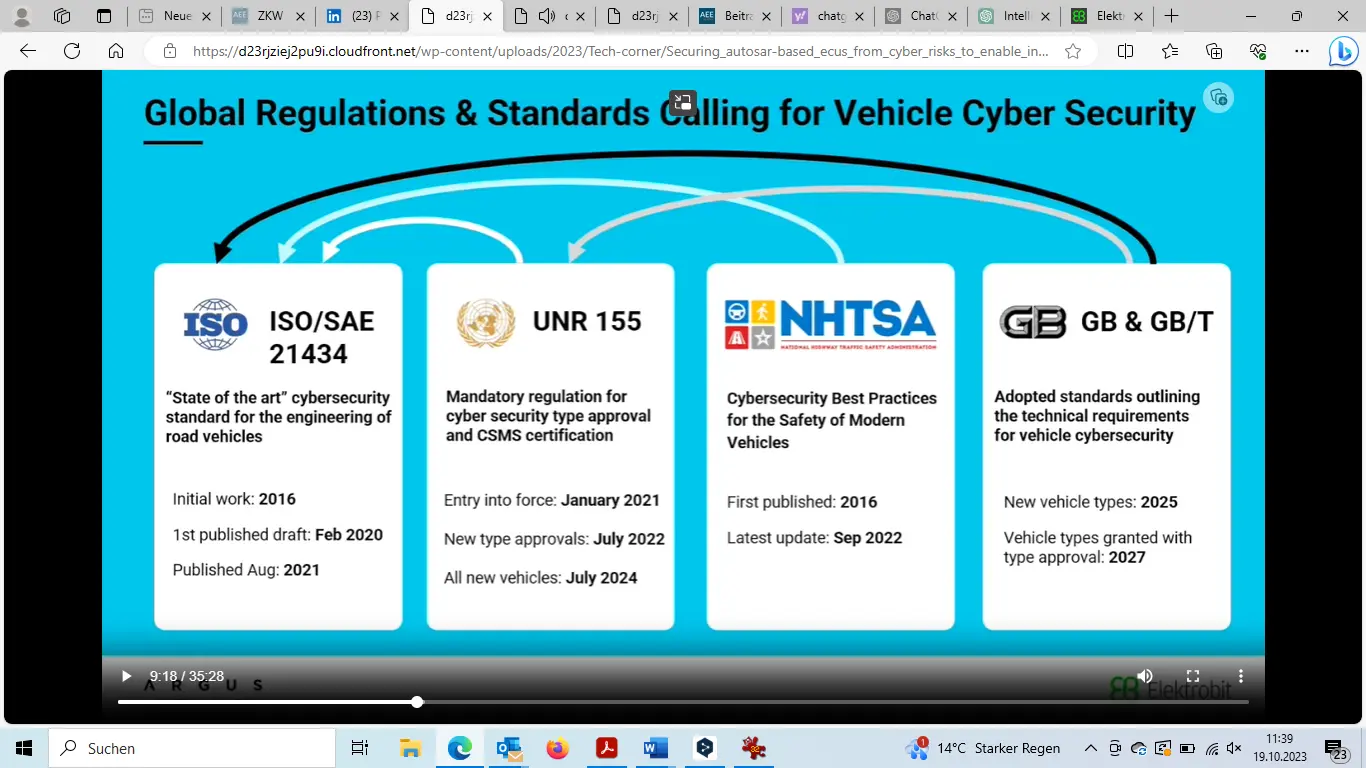This screenshot has height=768, width=1366.
Task: Show hidden system tray icons
Action: (x=1090, y=748)
